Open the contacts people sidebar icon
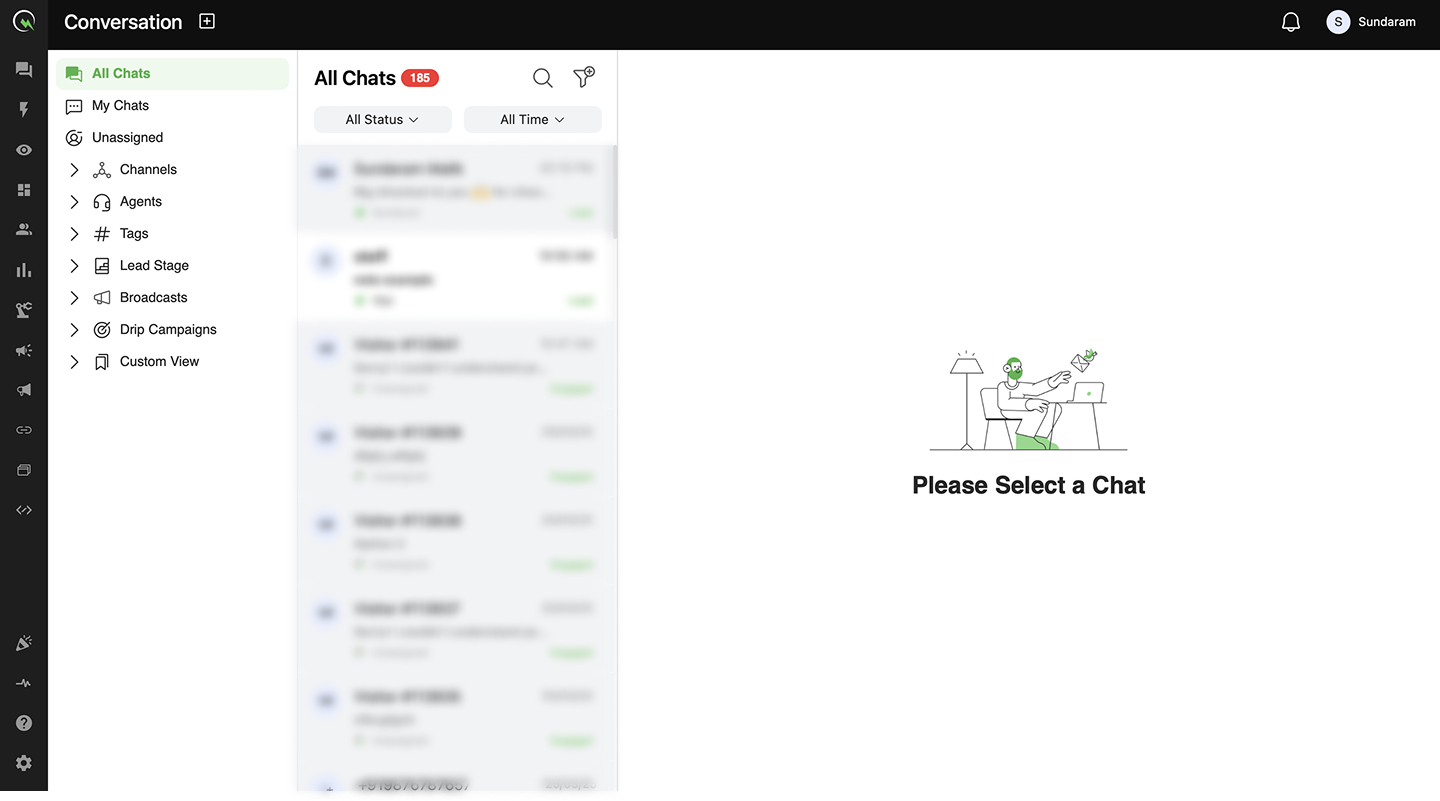The width and height of the screenshot is (1440, 801). click(x=24, y=230)
